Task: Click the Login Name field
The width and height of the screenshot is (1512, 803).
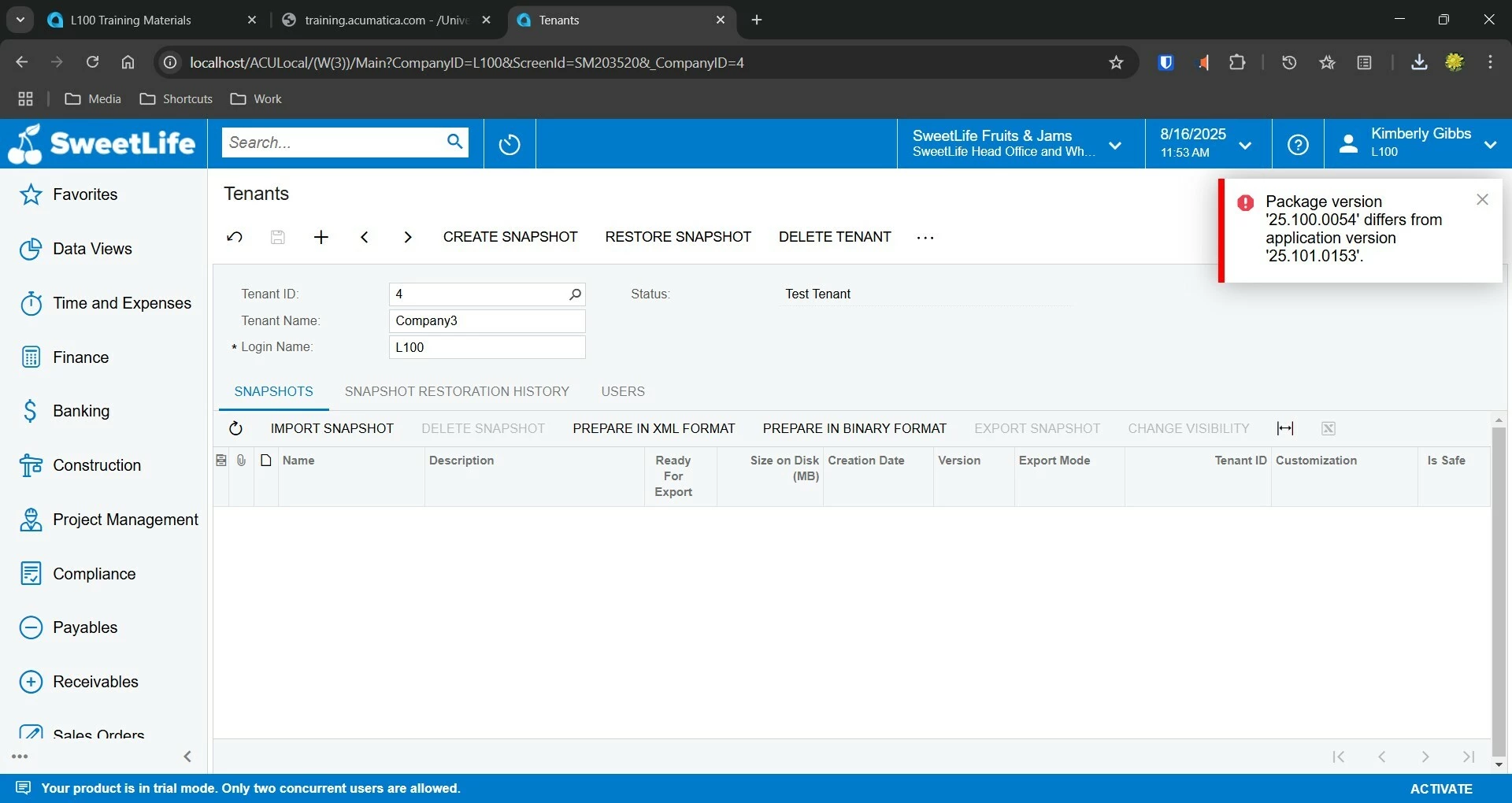Action: pos(487,347)
